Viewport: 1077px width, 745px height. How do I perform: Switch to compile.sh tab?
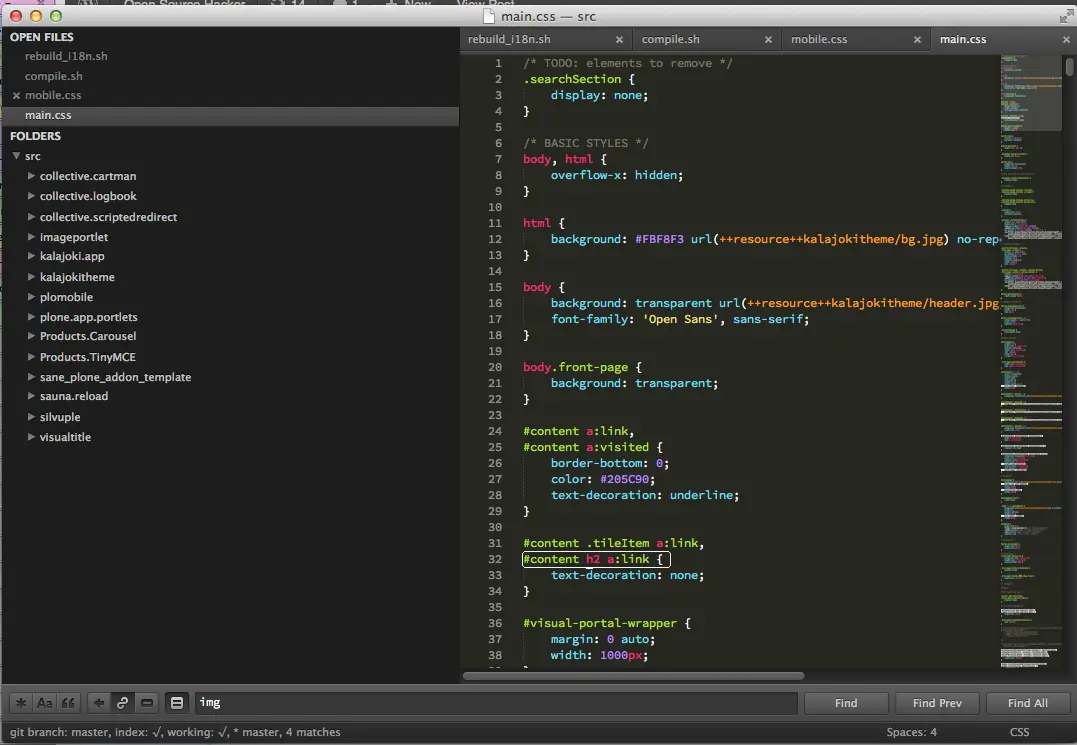coord(670,39)
